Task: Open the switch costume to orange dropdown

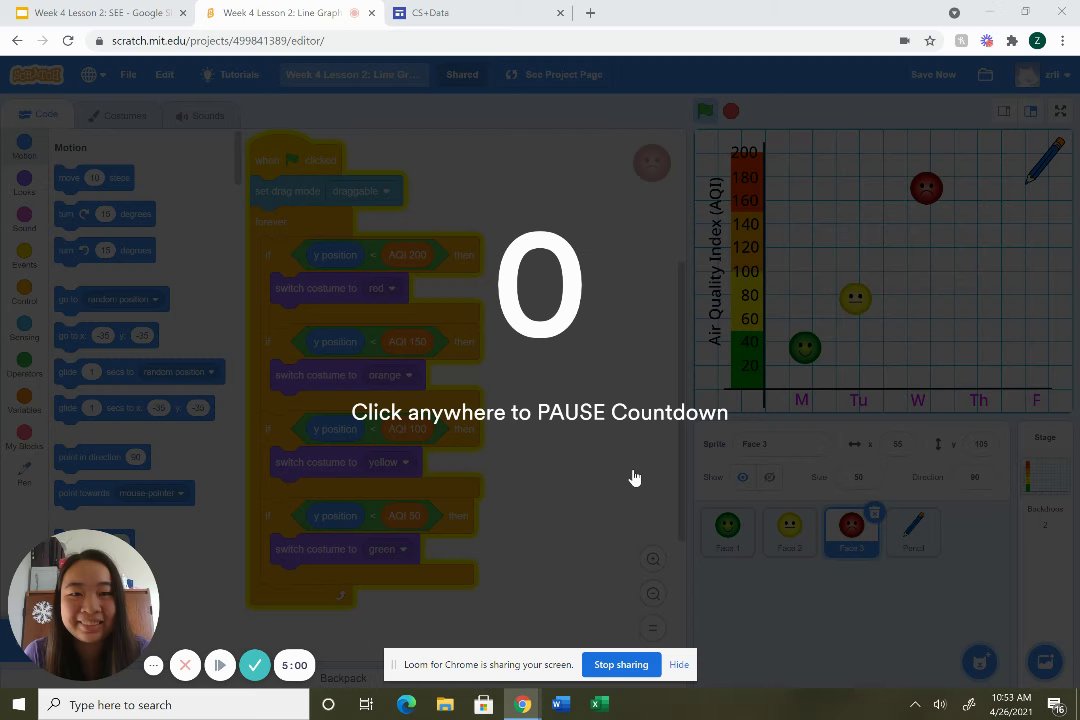Action: [x=390, y=376]
